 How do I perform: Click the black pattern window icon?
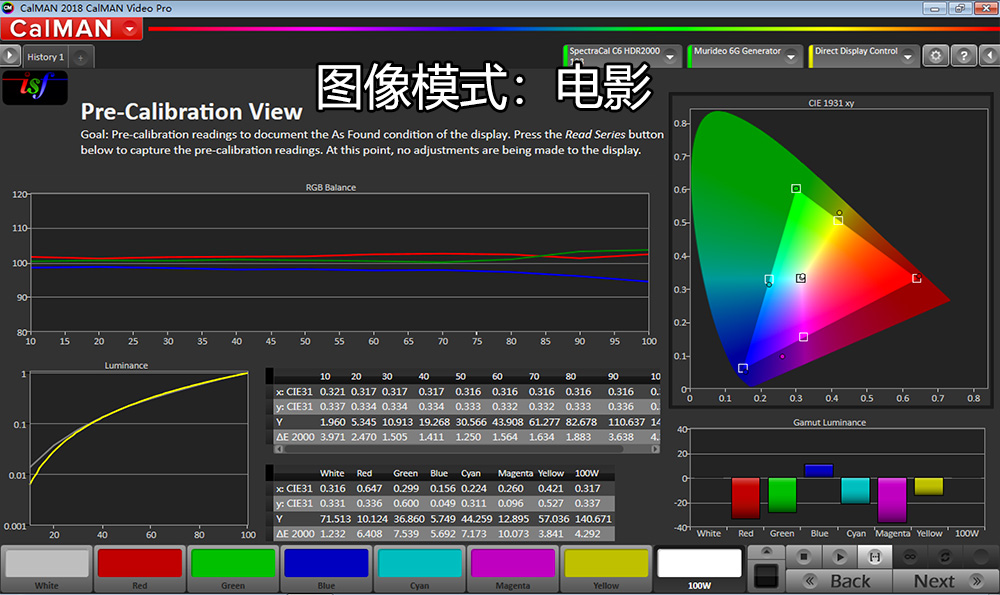tap(766, 576)
